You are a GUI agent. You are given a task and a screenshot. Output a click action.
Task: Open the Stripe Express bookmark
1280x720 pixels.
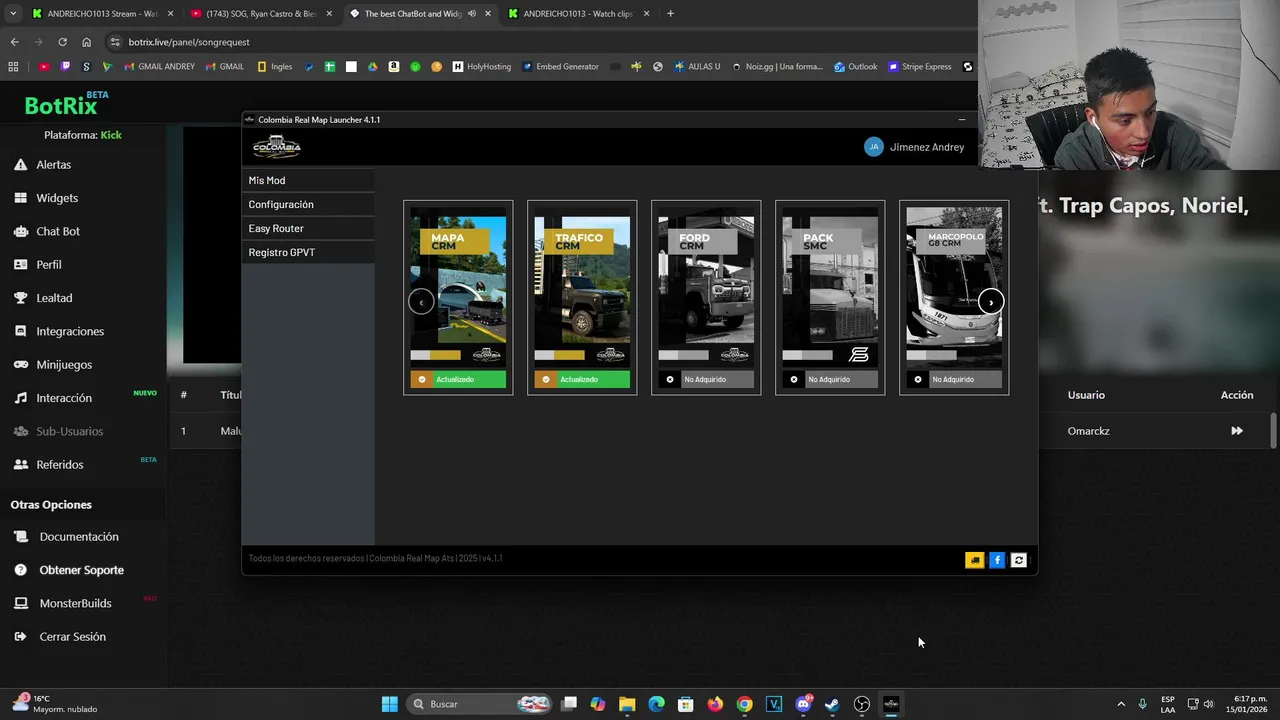point(920,67)
